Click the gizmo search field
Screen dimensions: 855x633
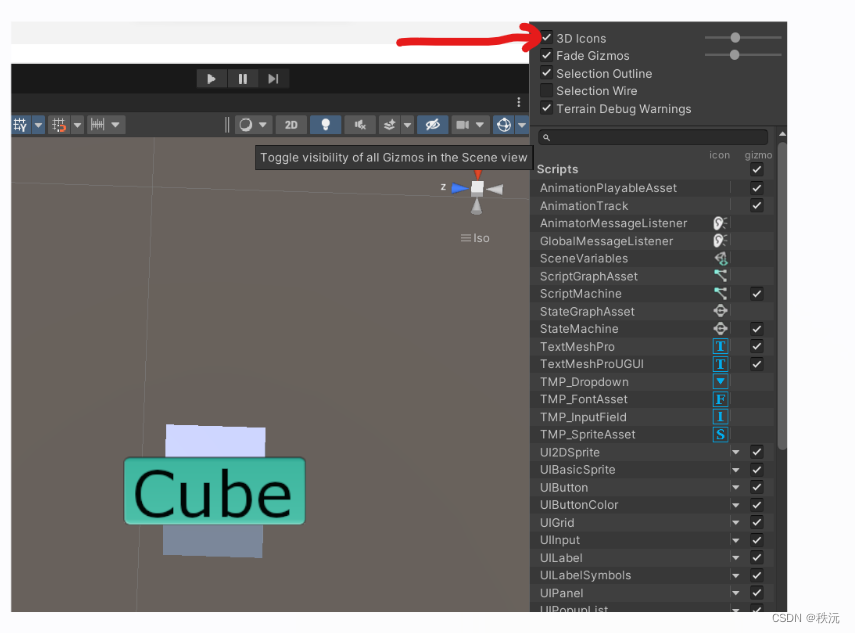[653, 137]
